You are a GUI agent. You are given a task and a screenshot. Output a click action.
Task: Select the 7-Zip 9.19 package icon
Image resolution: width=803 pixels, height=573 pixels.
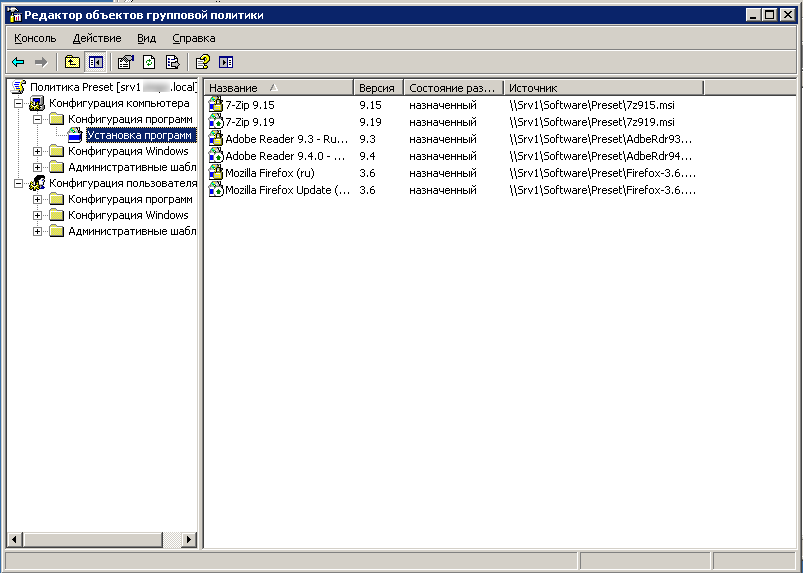tap(215, 122)
